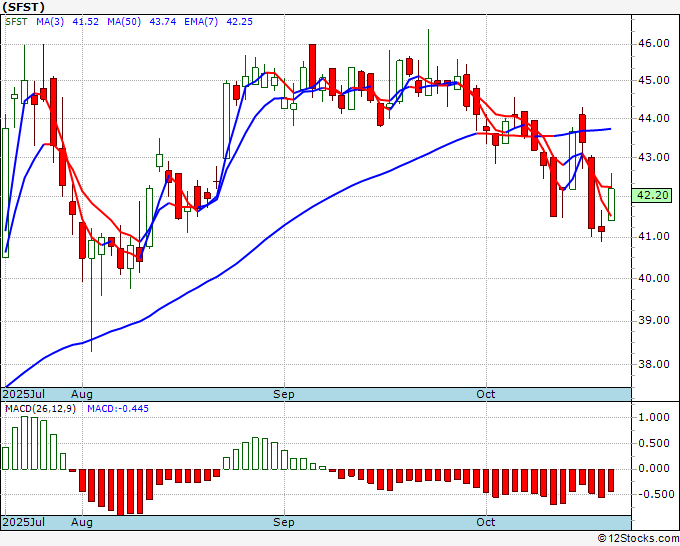The height and width of the screenshot is (546, 680).
Task: Click the MA(3) legend label
Action: tap(50, 22)
